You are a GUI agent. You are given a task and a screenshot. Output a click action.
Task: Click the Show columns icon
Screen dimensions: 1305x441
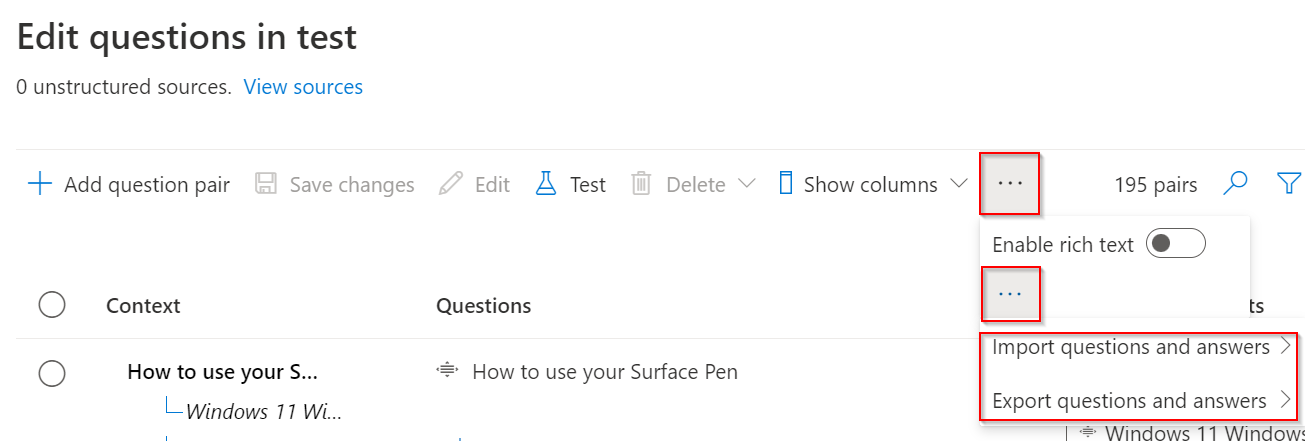click(x=786, y=184)
